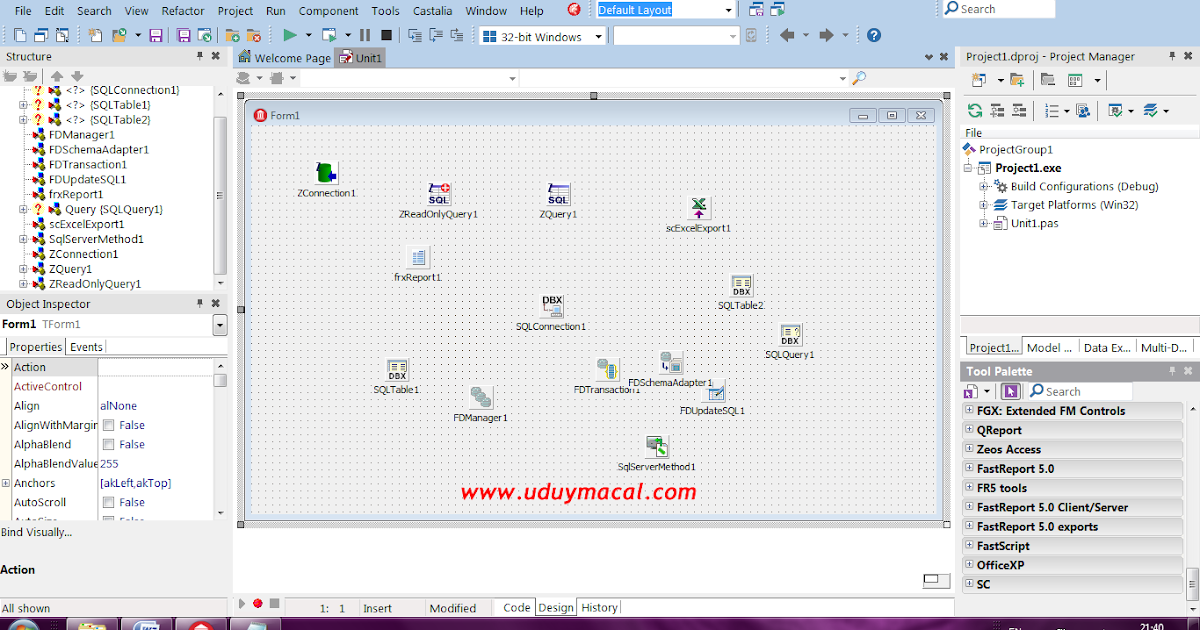This screenshot has height=630, width=1200.
Task: Select the SQLQuery1 component icon
Action: 790,335
